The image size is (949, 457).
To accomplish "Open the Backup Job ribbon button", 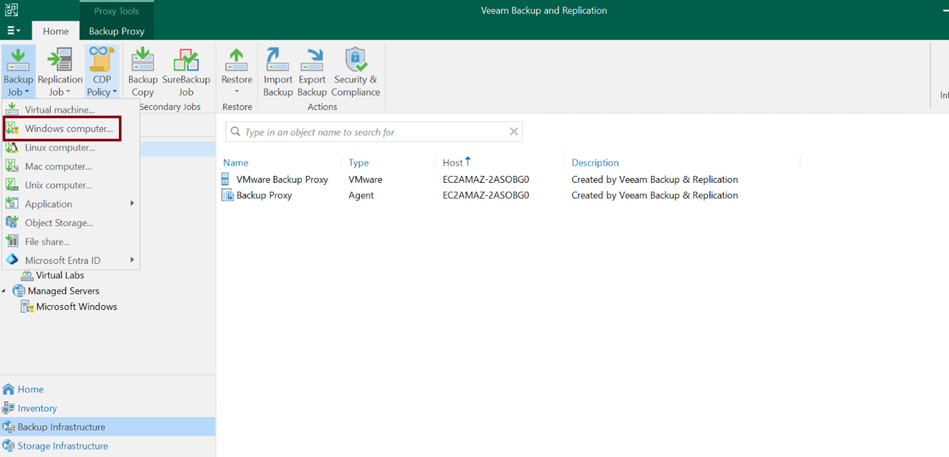I will 18,71.
